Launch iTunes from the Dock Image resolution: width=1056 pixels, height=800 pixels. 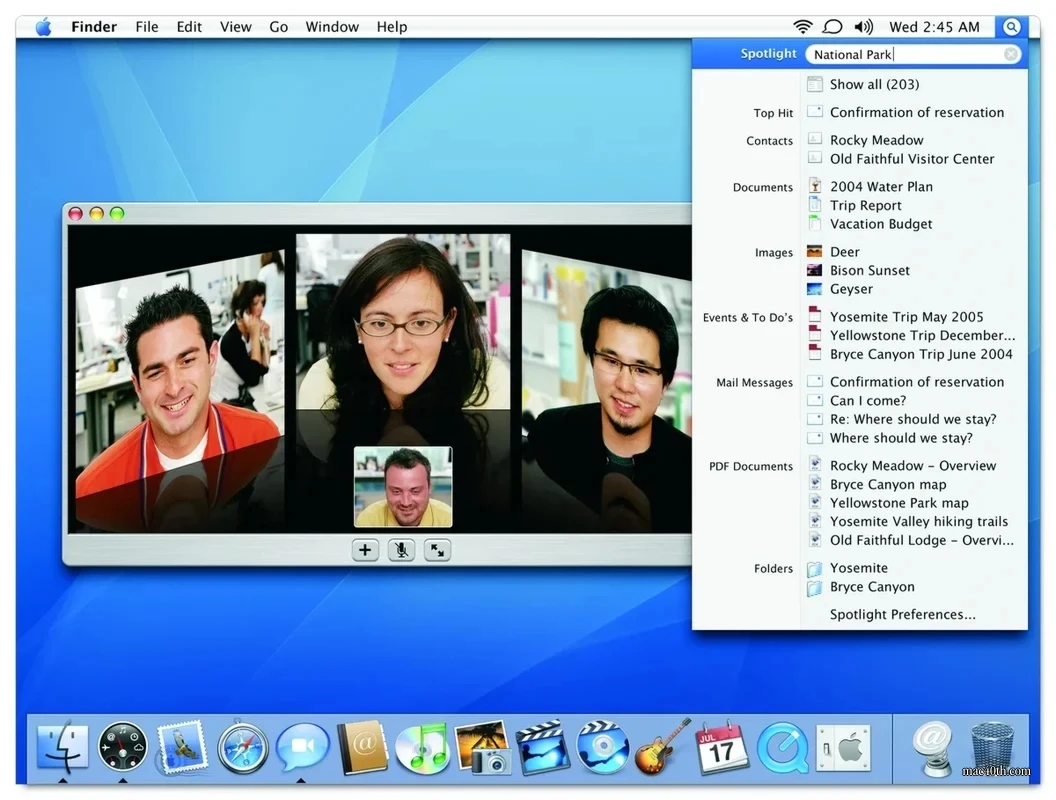click(x=422, y=748)
